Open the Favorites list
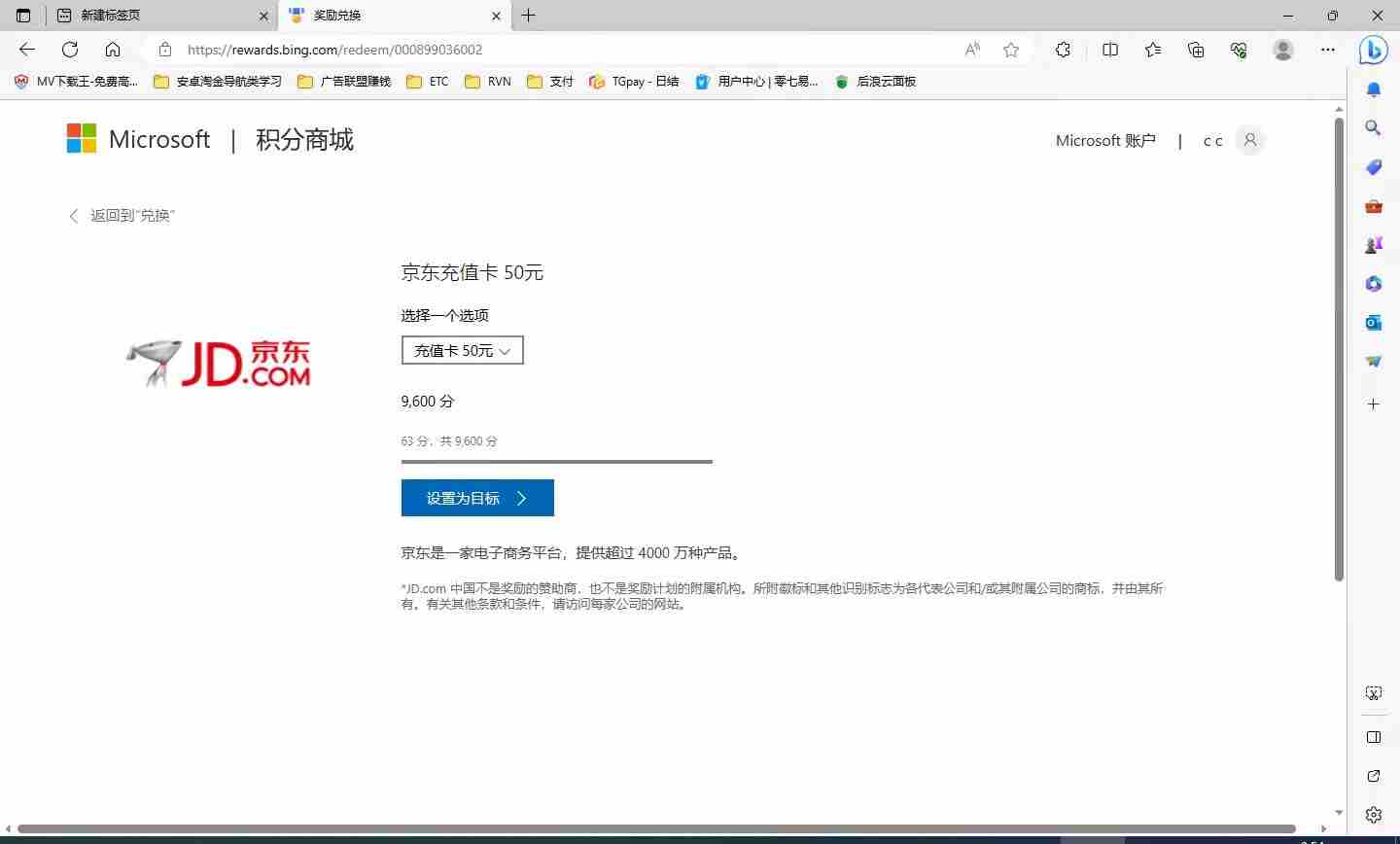The width and height of the screenshot is (1400, 844). (1153, 50)
